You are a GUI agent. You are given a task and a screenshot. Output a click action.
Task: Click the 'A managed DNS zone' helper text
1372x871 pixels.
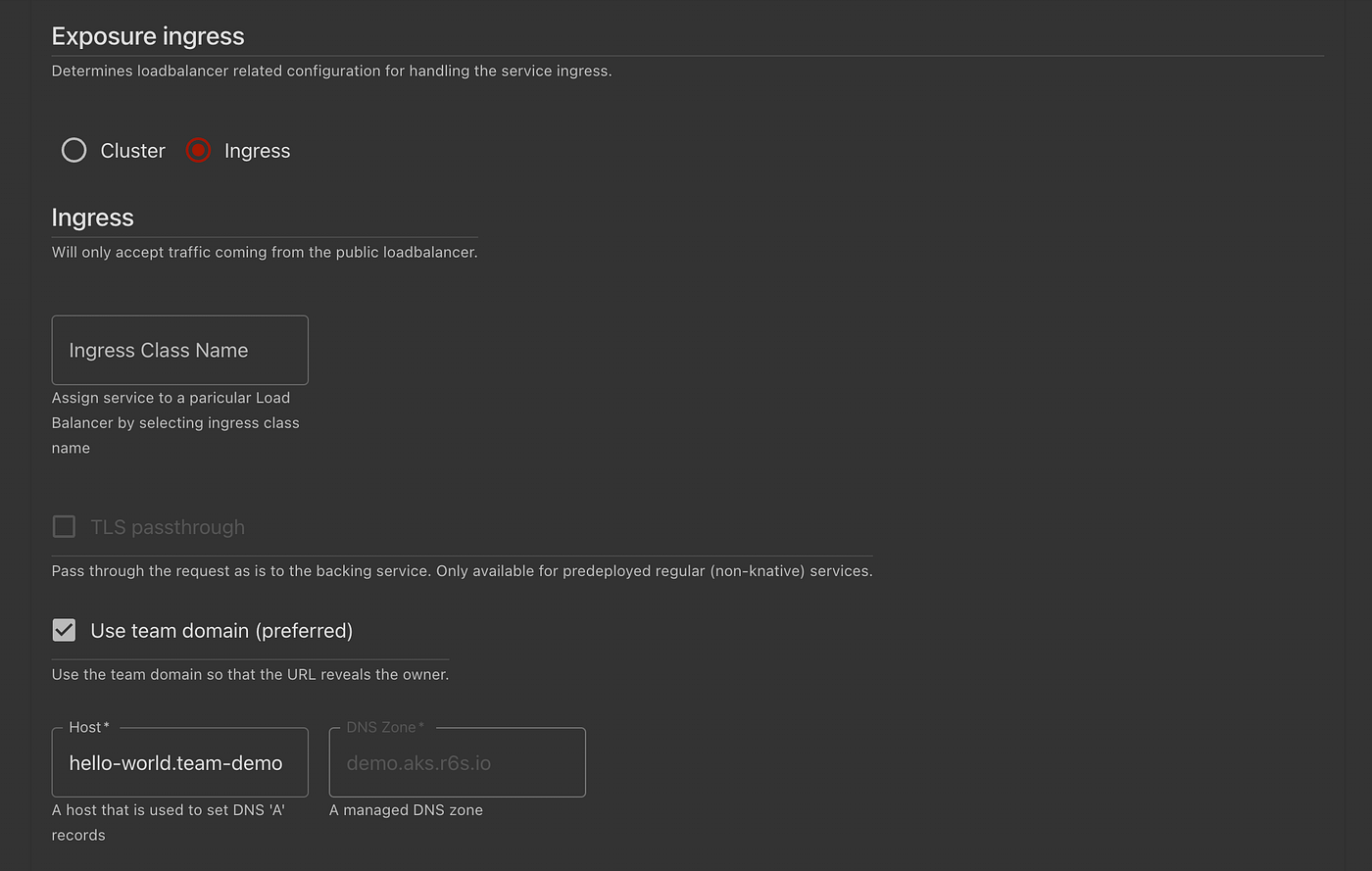406,810
